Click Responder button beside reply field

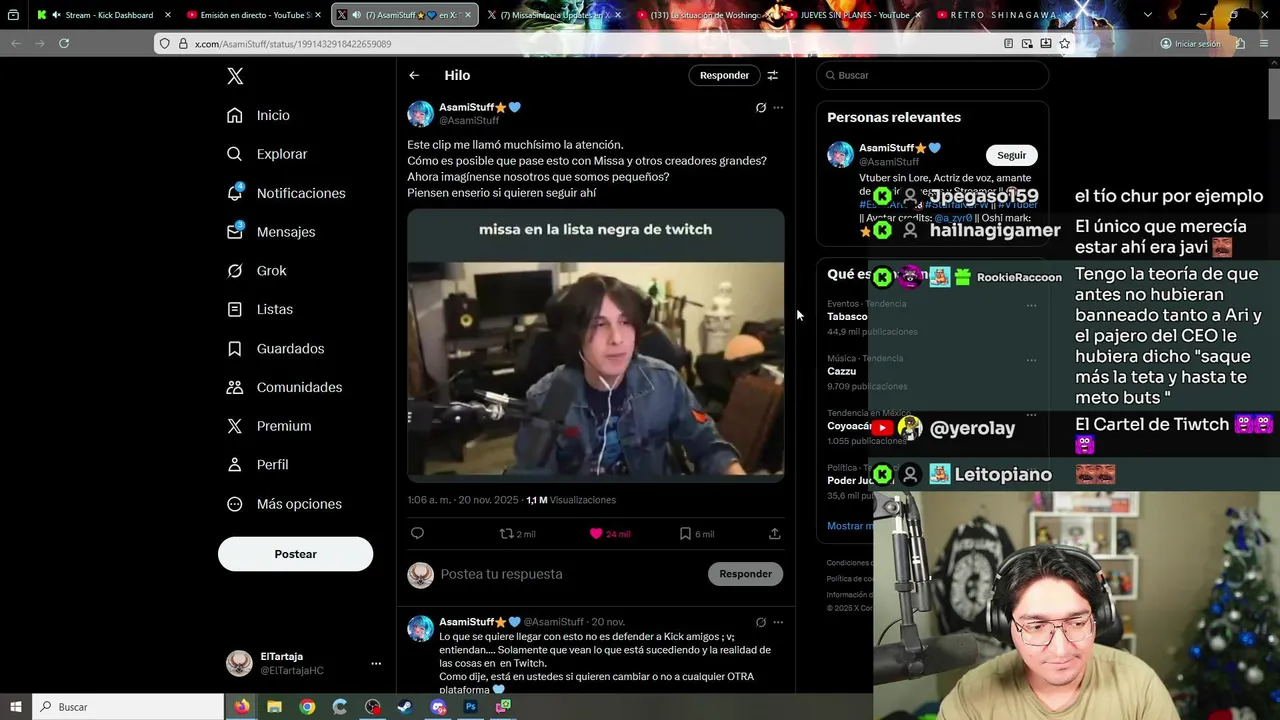(x=745, y=574)
